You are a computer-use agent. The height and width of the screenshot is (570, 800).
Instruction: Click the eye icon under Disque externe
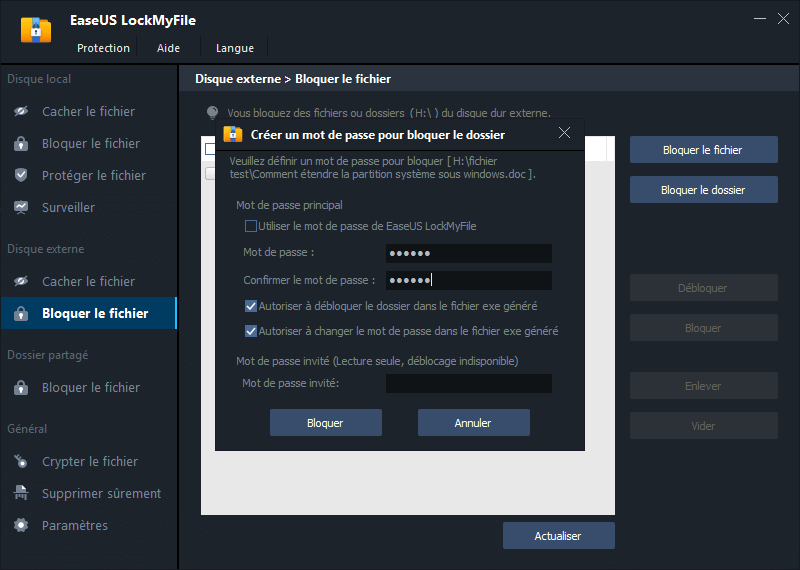(21, 281)
